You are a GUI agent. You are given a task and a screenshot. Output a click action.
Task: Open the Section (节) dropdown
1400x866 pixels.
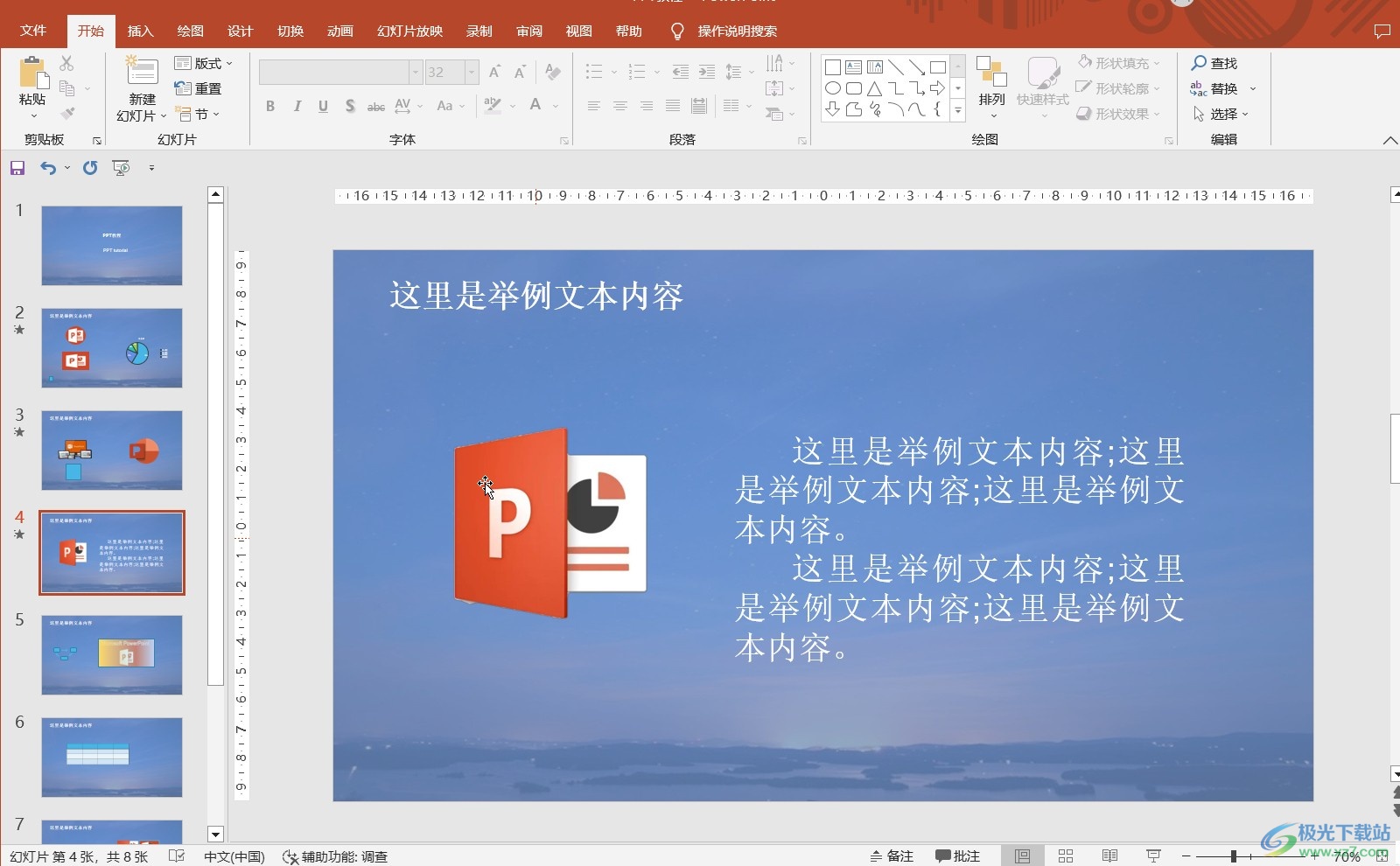coord(198,114)
